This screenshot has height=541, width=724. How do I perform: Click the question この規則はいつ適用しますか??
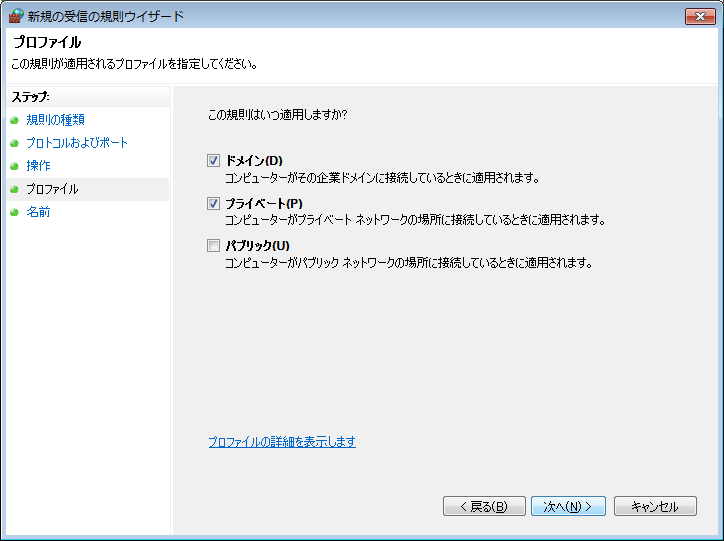coord(278,114)
